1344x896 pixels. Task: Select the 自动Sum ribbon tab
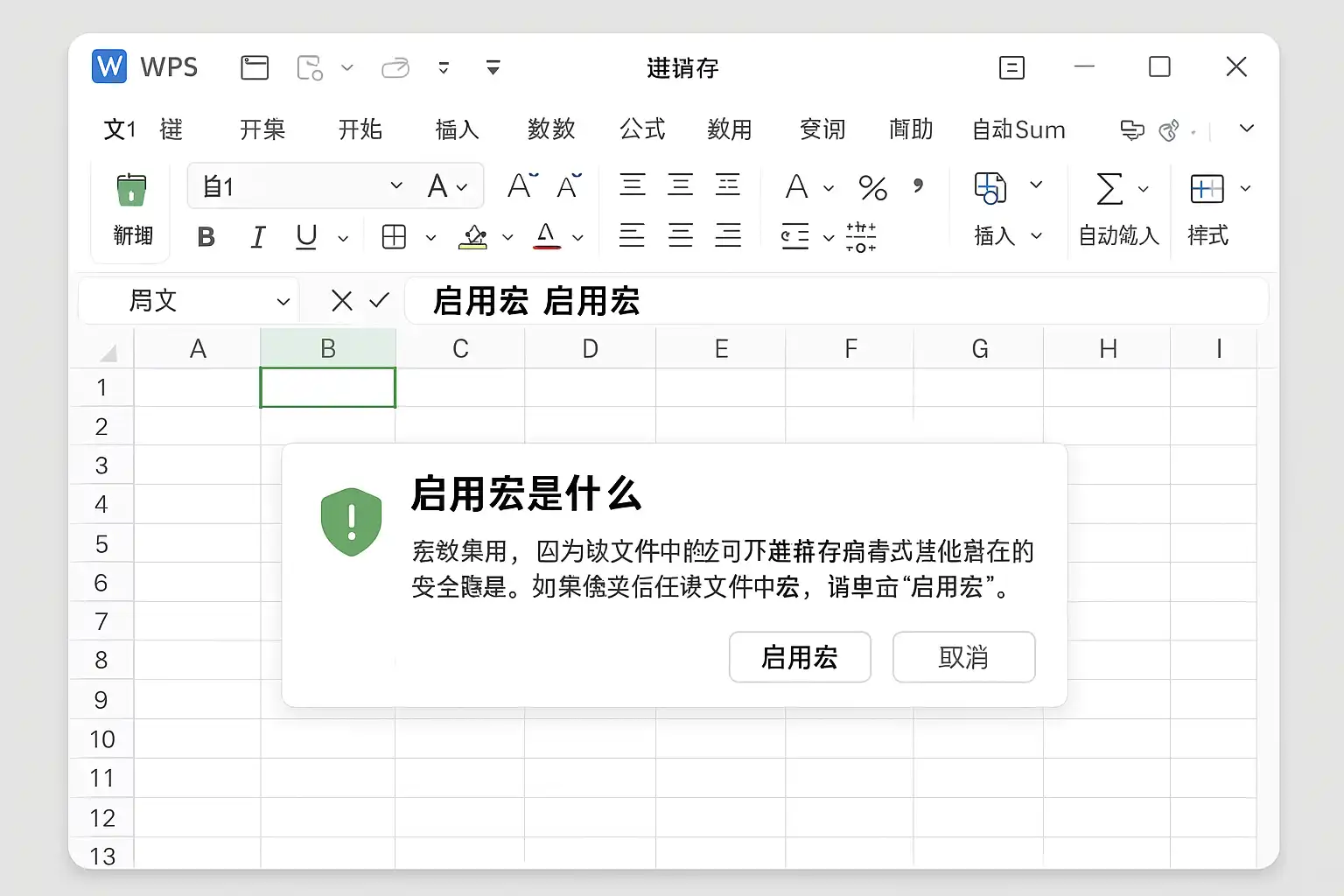[x=1018, y=129]
